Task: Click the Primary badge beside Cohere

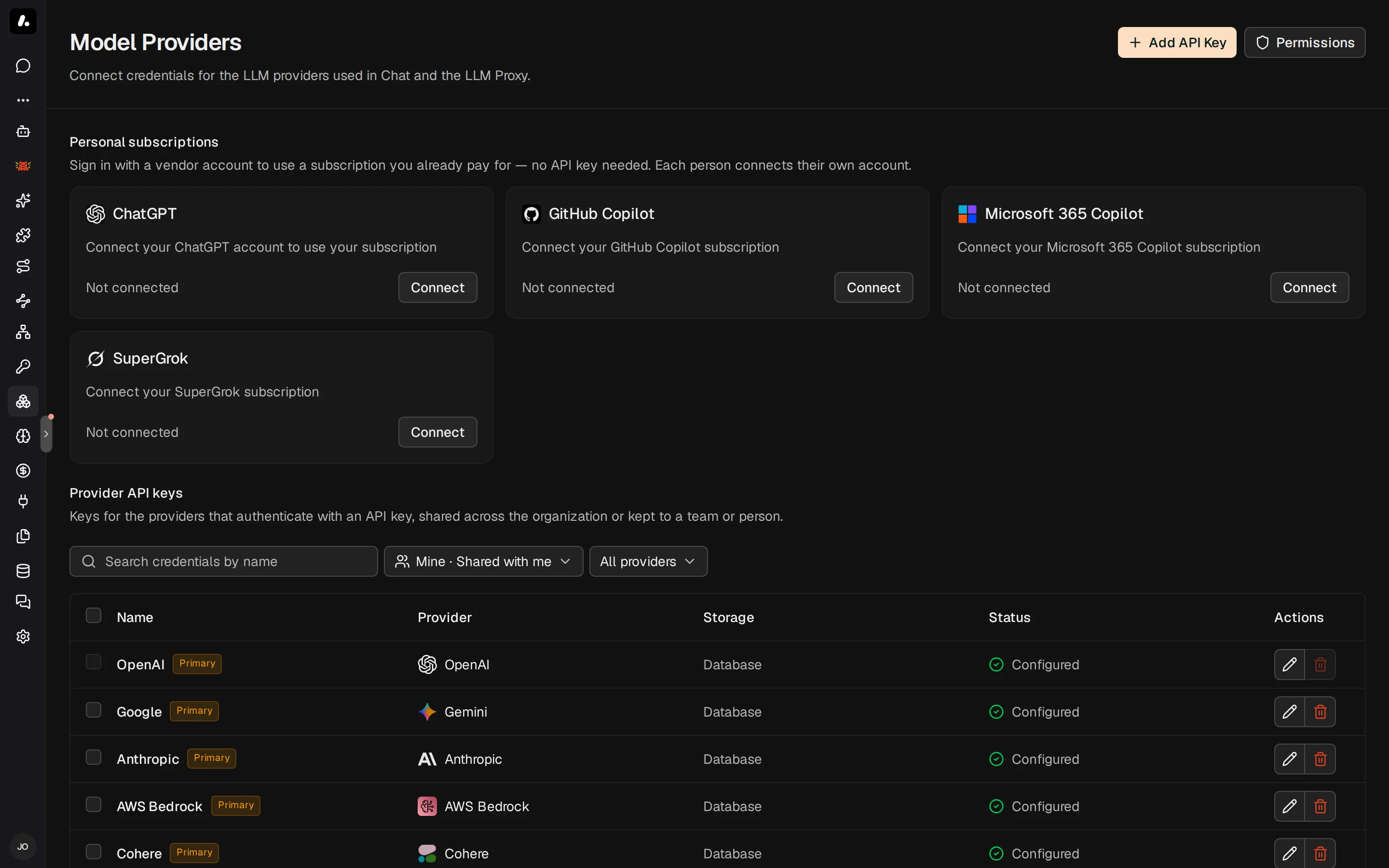Action: [x=194, y=853]
